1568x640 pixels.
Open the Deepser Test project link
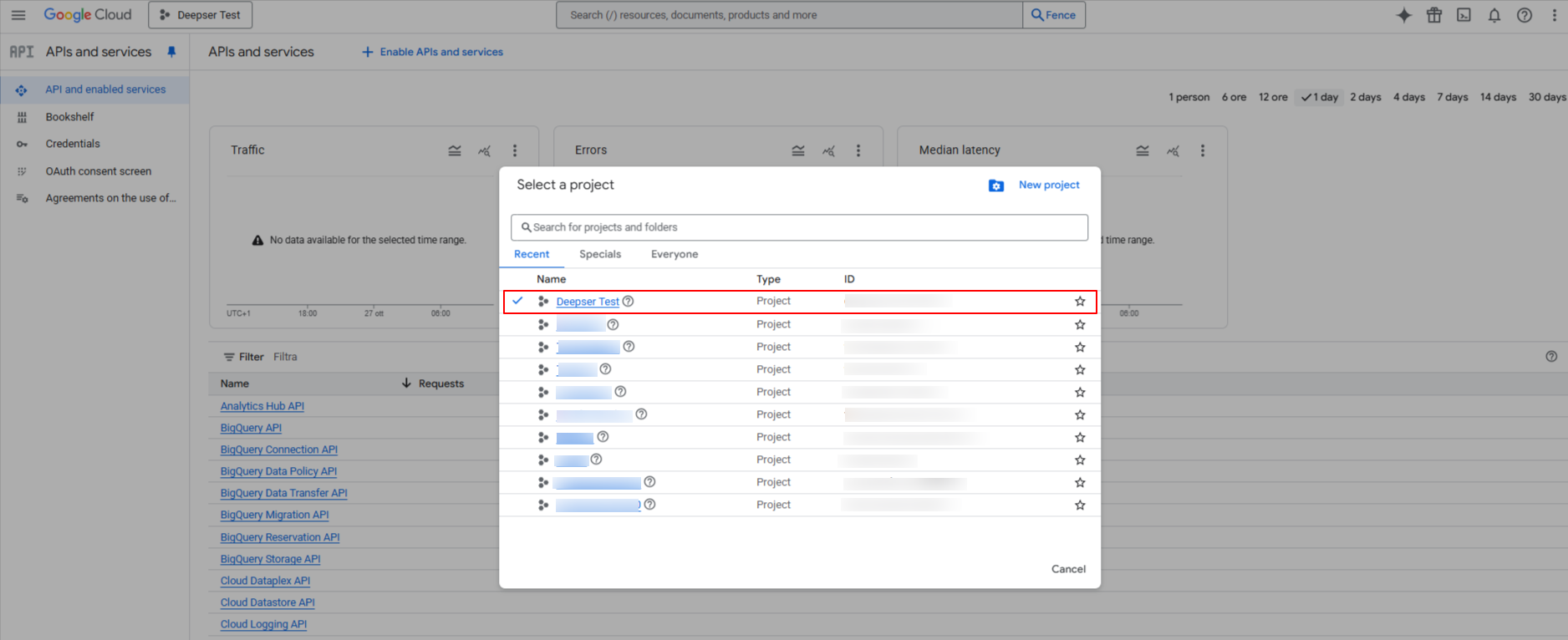(588, 302)
